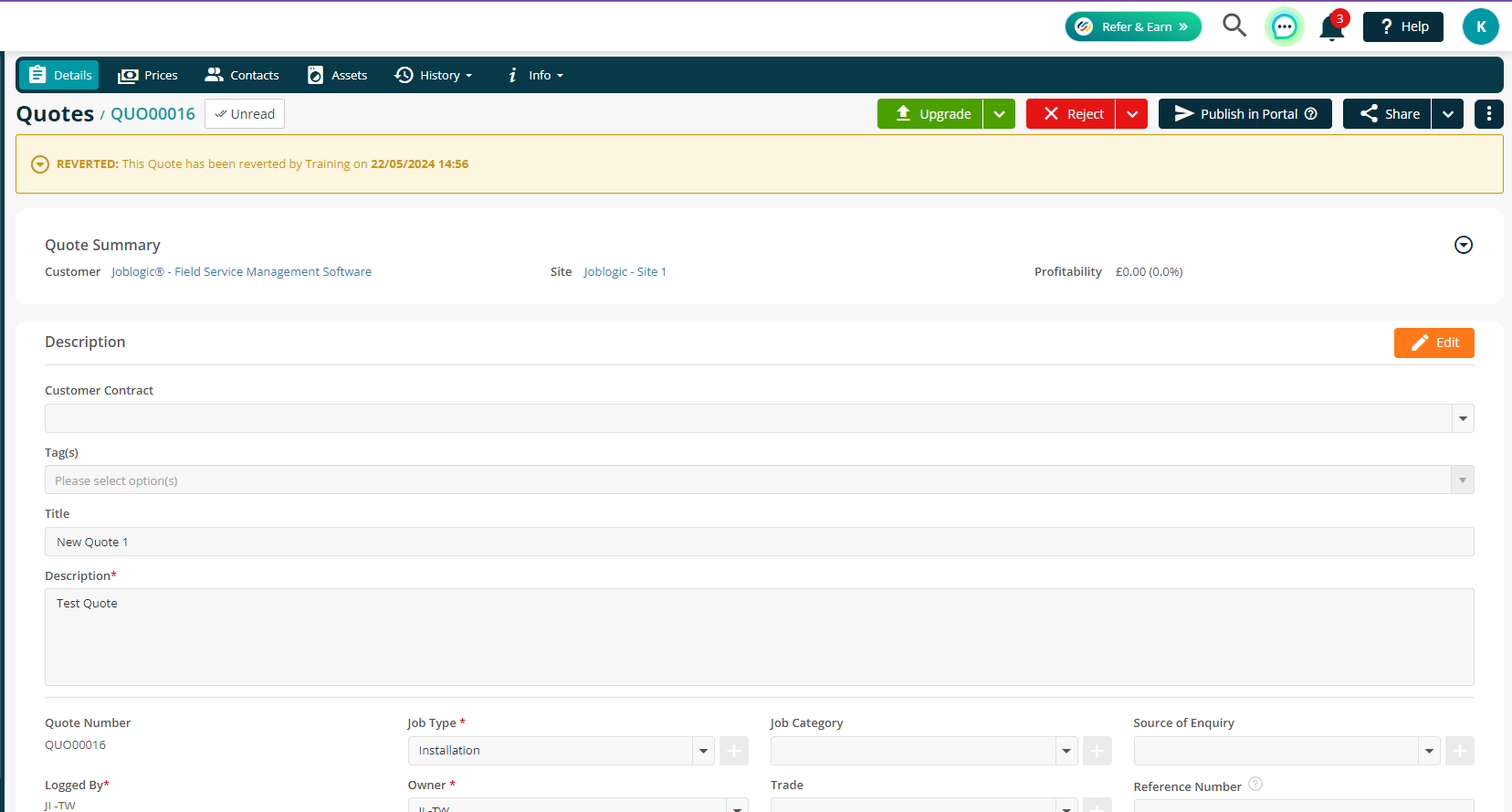Add new Job Type plus button
The image size is (1512, 812).
pyautogui.click(x=733, y=751)
